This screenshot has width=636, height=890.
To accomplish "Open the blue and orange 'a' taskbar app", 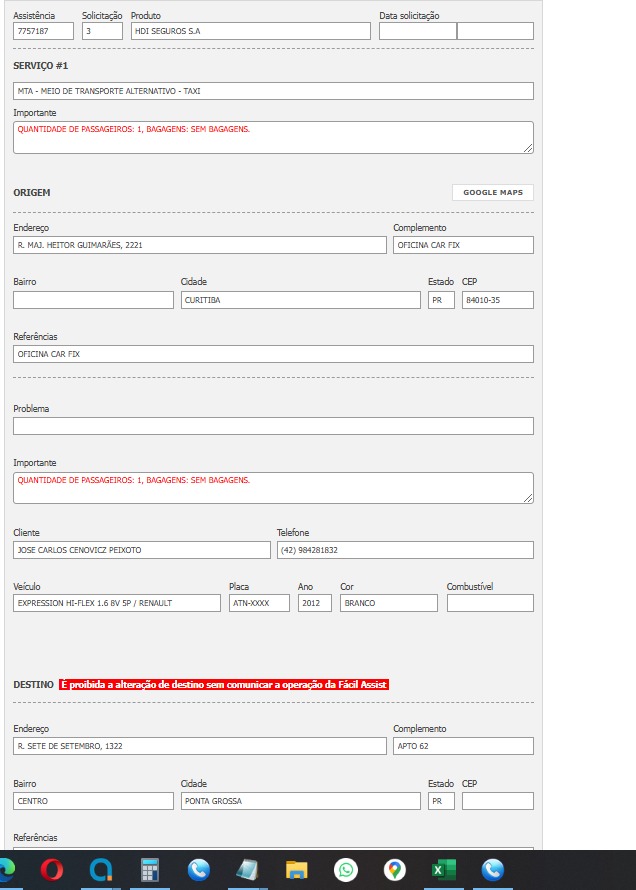I will [x=101, y=870].
